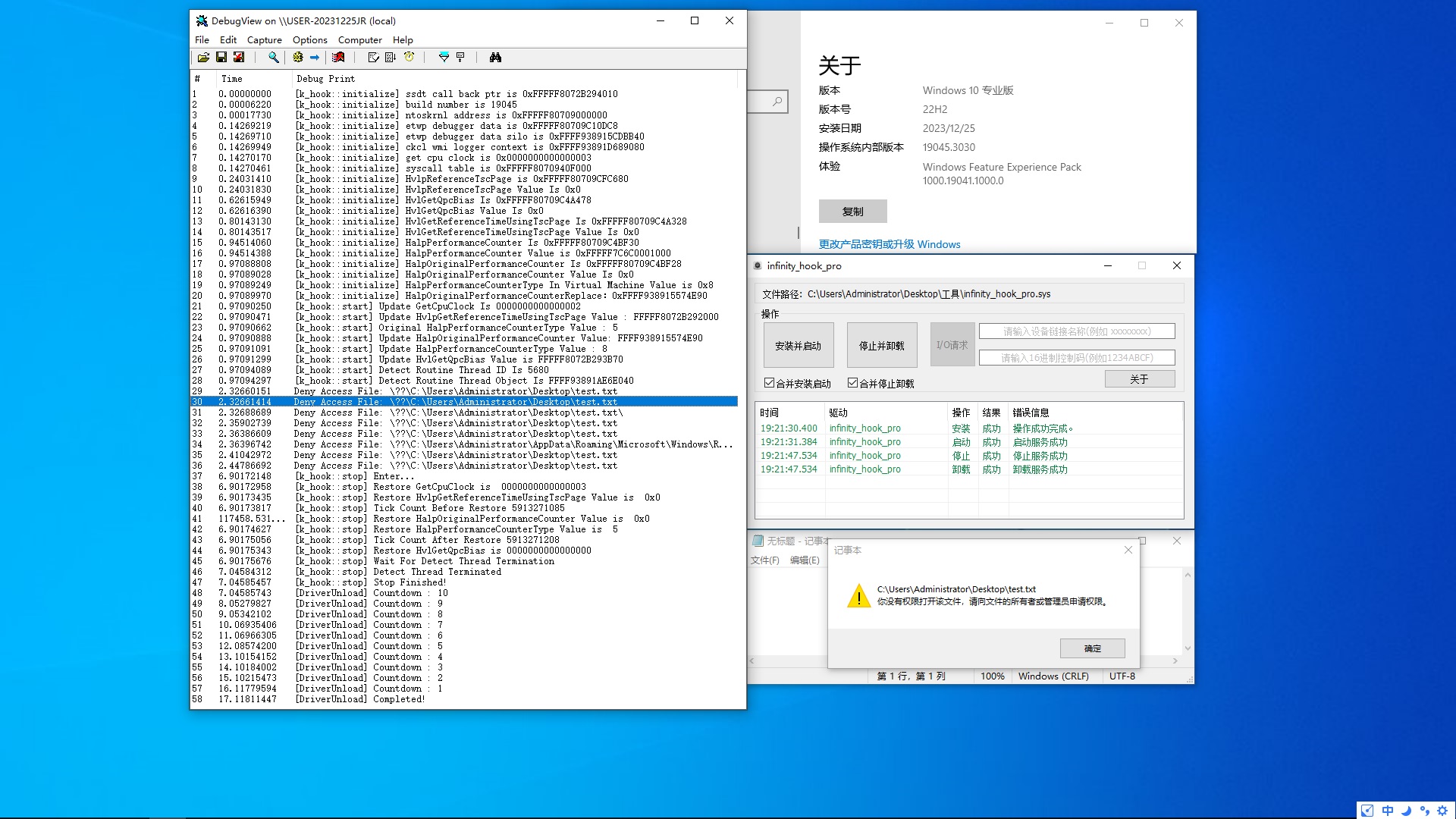Open the Capture menu
This screenshot has height=819, width=1456.
[264, 40]
